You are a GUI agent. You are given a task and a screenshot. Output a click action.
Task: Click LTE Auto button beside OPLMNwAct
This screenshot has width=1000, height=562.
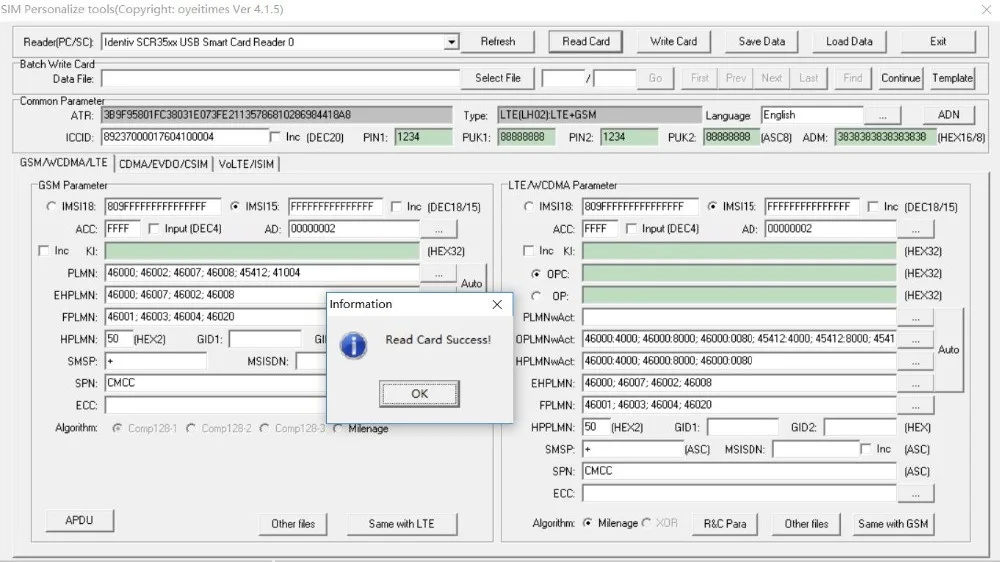[x=948, y=350]
